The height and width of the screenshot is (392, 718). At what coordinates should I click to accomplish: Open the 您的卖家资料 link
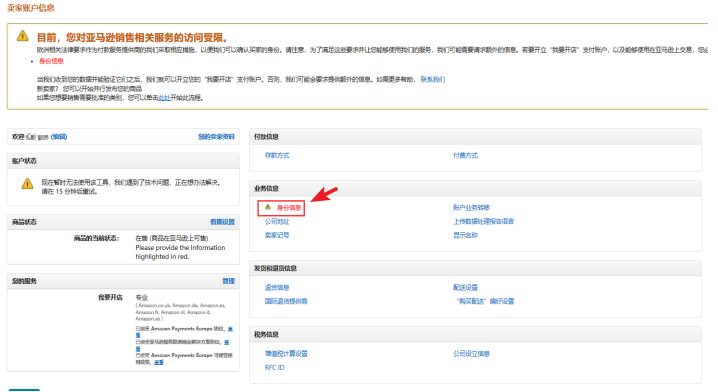216,136
